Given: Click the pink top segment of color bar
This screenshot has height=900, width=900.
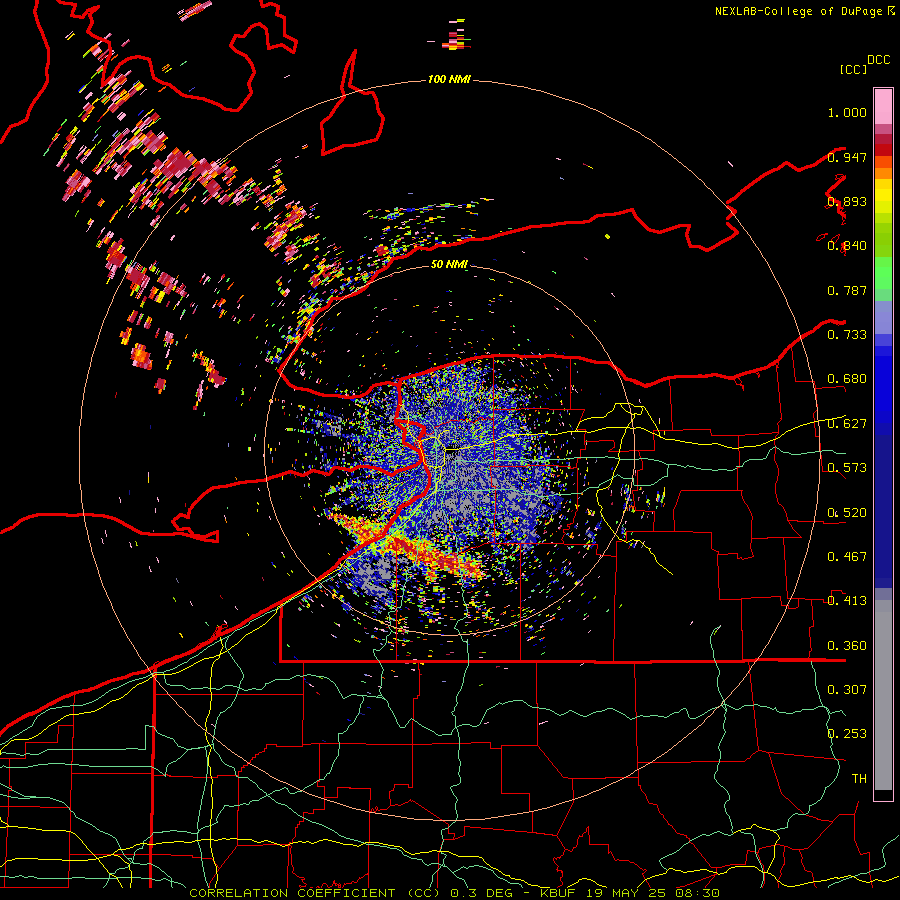Looking at the screenshot, I should pos(883,107).
